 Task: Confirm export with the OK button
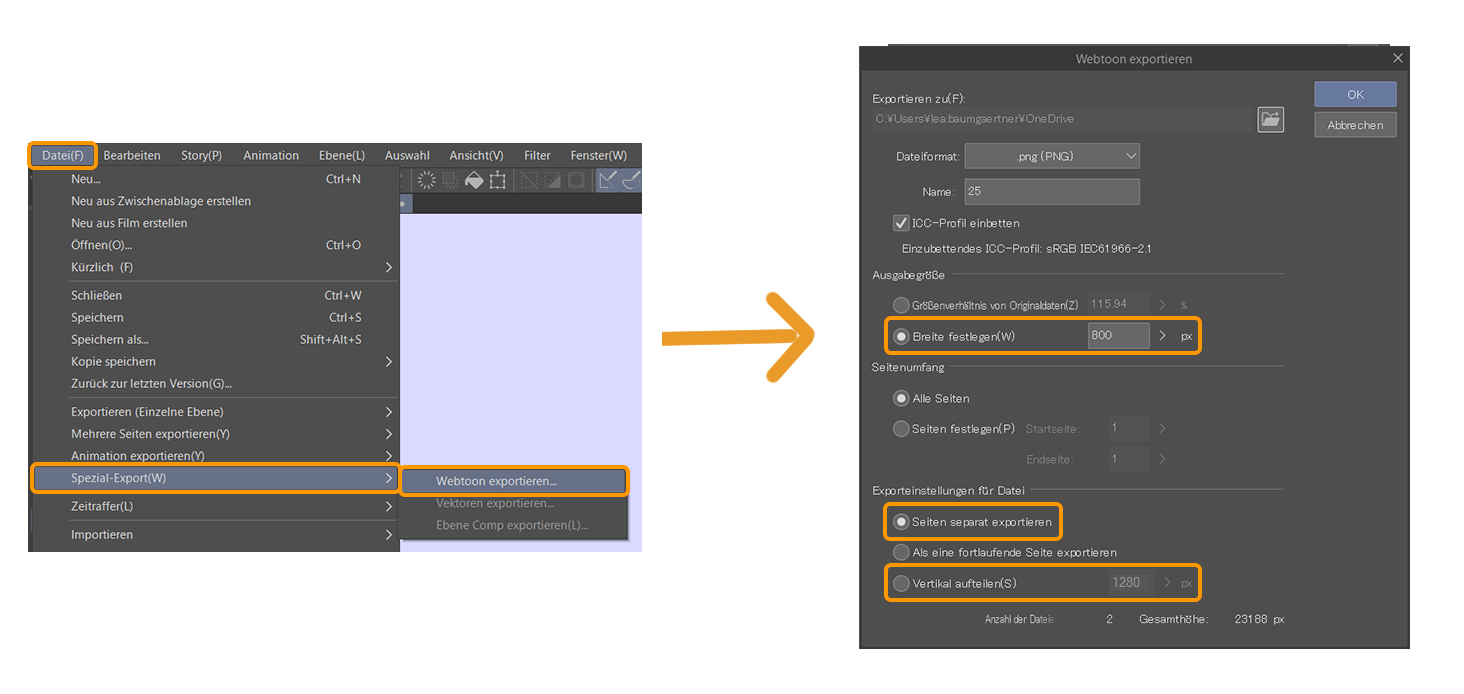click(1355, 94)
